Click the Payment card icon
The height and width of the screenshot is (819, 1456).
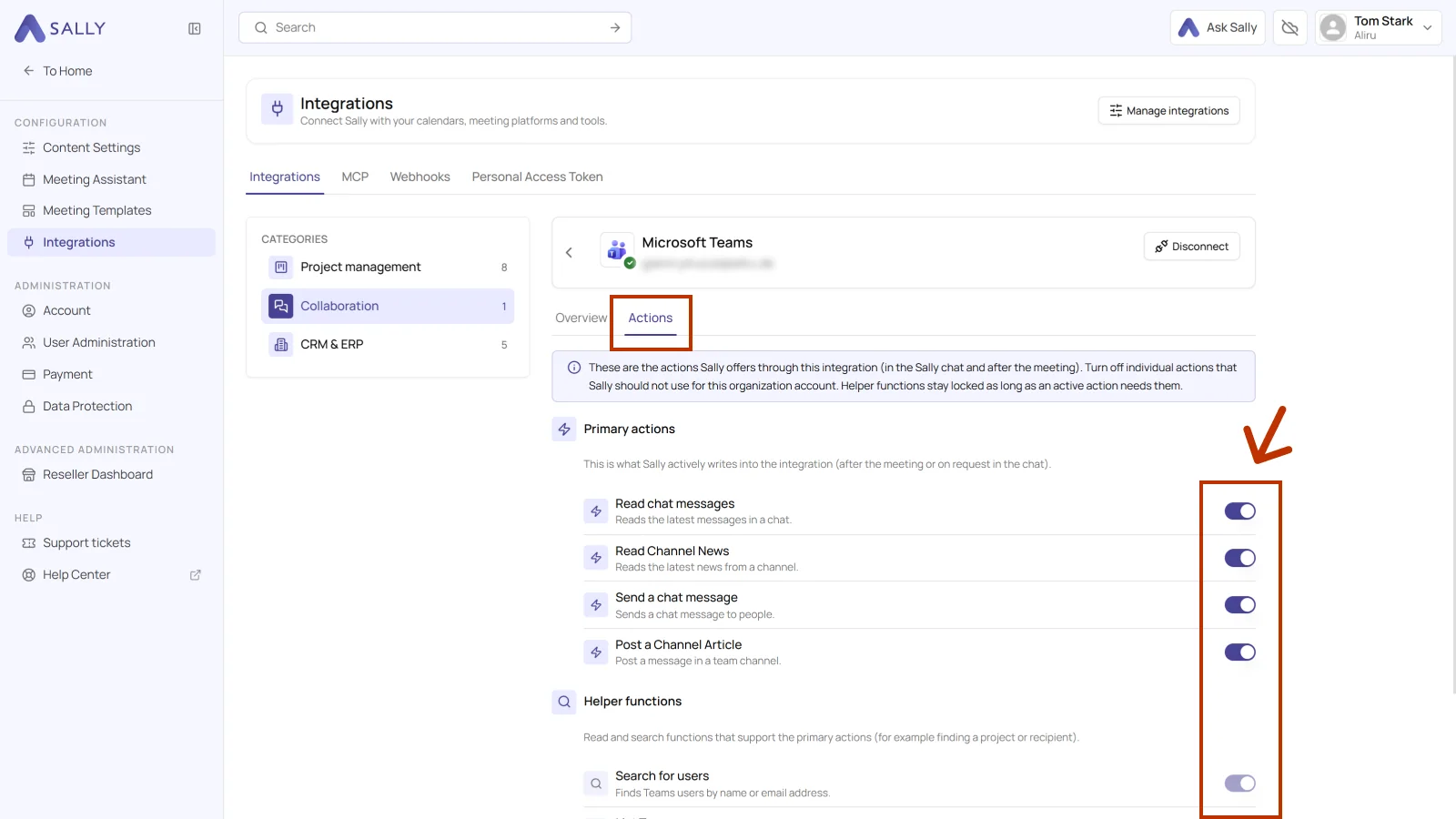29,375
